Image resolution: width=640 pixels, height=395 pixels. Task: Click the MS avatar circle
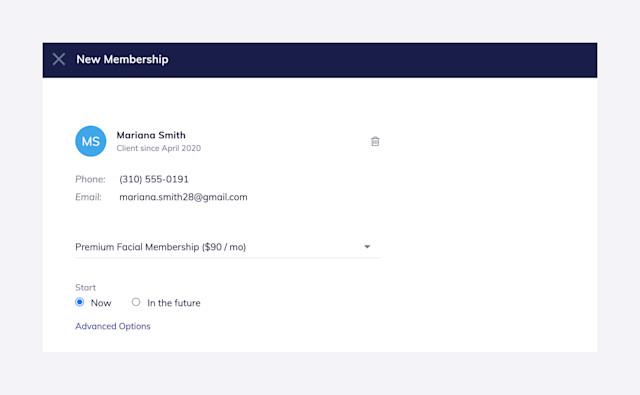tap(91, 141)
